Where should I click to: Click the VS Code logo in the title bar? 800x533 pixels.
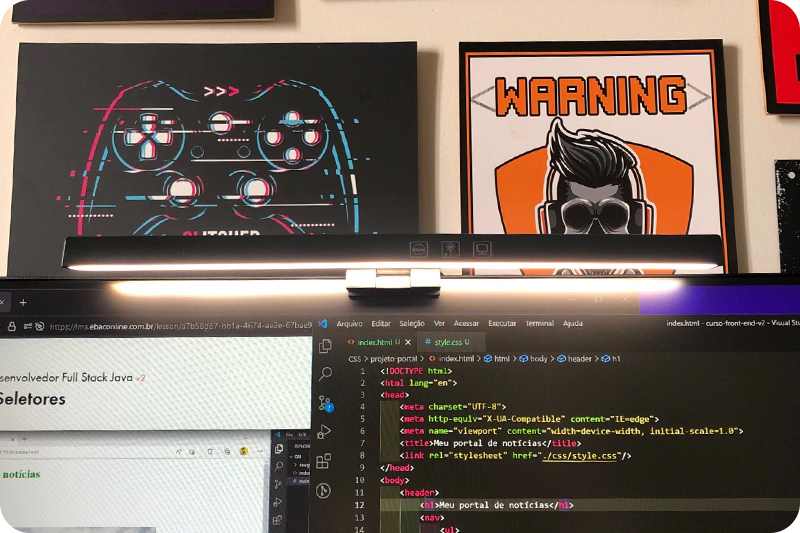[x=323, y=324]
